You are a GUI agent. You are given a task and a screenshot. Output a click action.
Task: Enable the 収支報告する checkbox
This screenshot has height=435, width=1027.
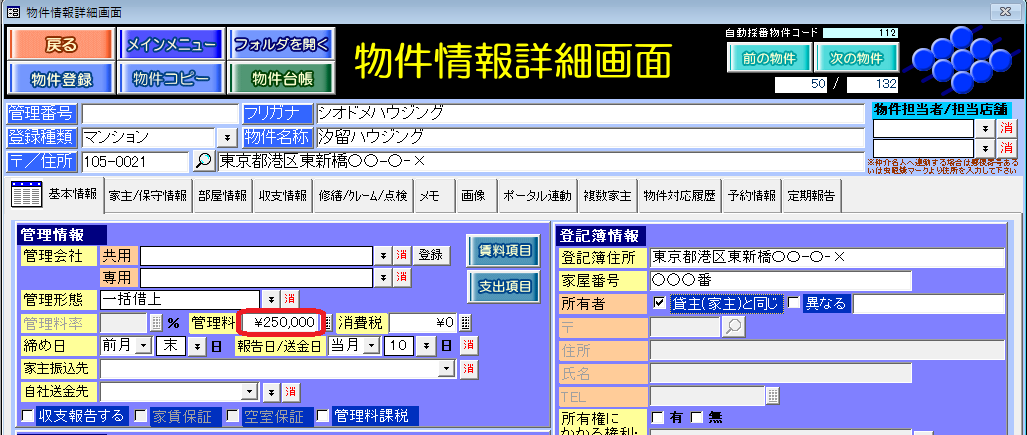coord(27,415)
